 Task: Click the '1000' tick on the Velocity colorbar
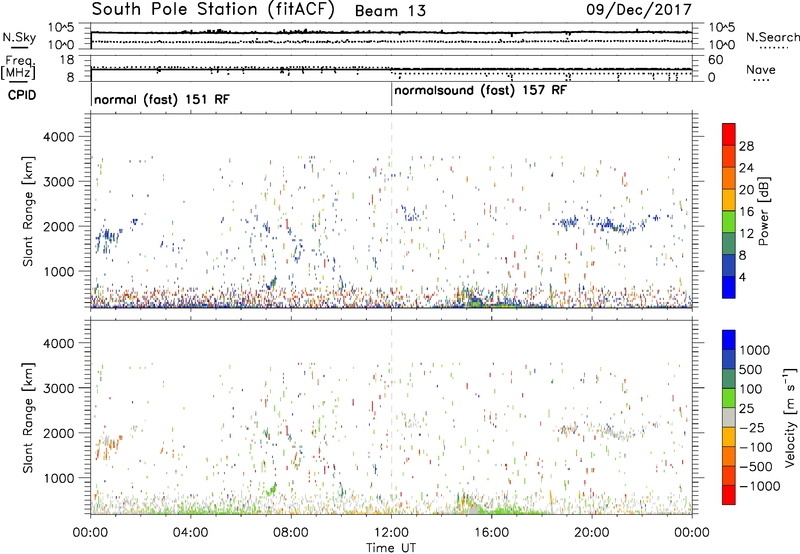click(755, 350)
